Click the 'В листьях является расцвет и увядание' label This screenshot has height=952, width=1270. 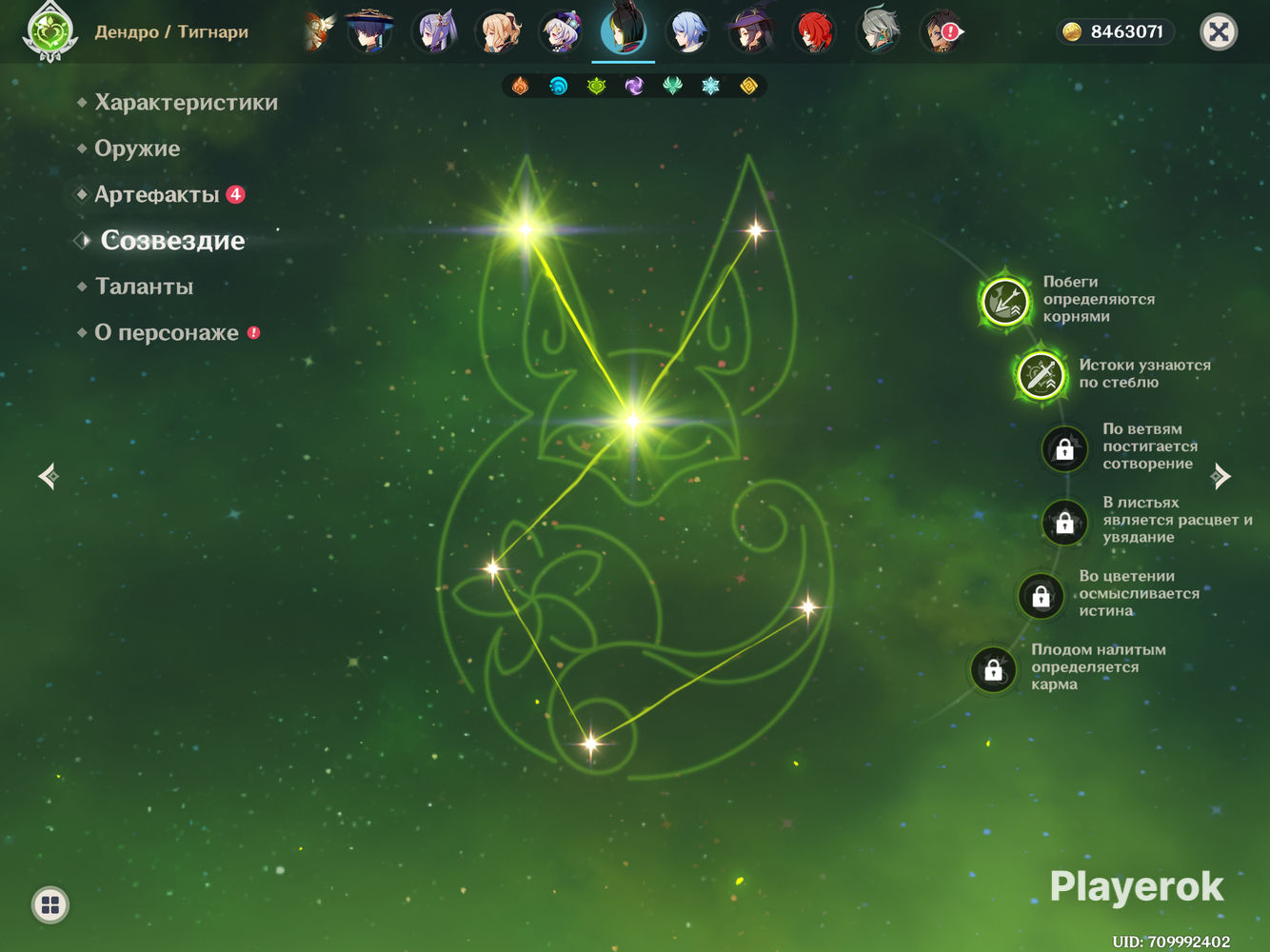click(x=1178, y=520)
